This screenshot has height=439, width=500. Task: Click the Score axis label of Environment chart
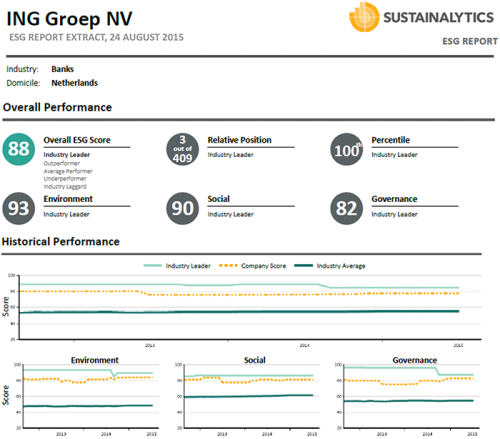coord(6,395)
